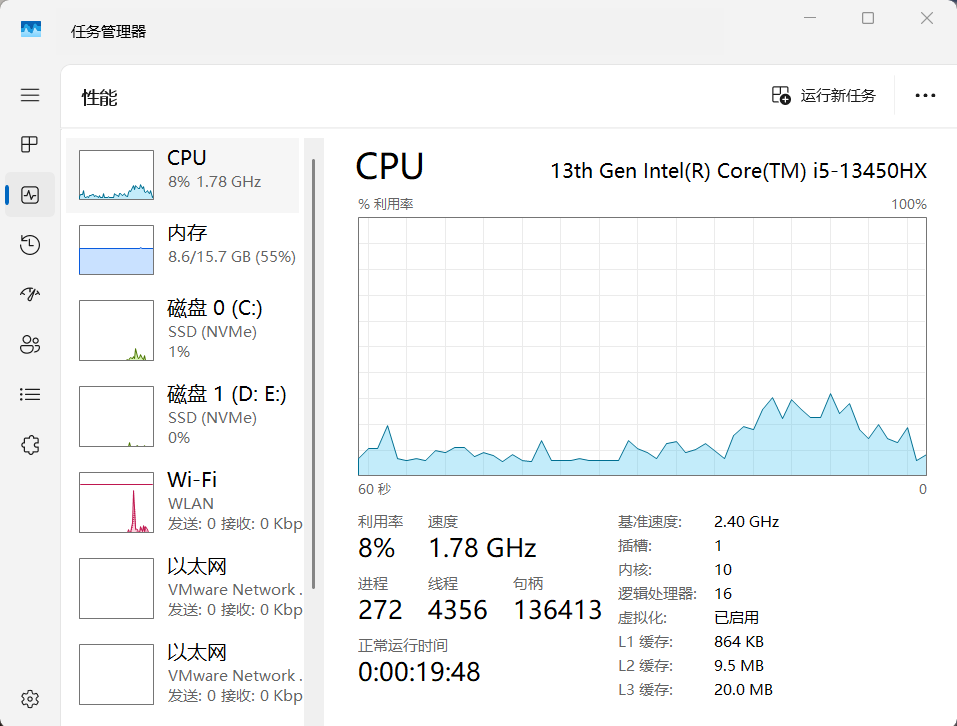Viewport: 957px width, 726px height.
Task: Select the Wi-Fi WLAN entry
Action: (182, 502)
